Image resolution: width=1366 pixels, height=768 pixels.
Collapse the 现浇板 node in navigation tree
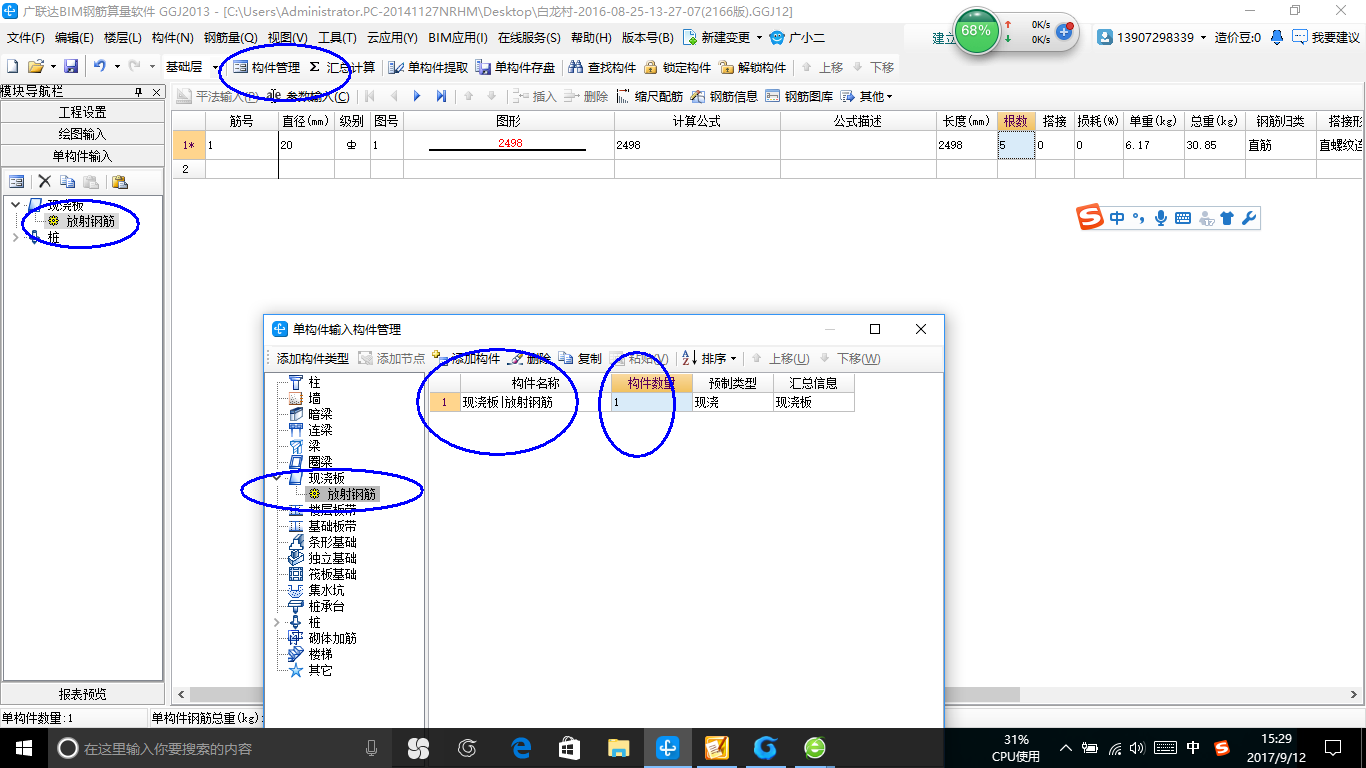[x=15, y=205]
